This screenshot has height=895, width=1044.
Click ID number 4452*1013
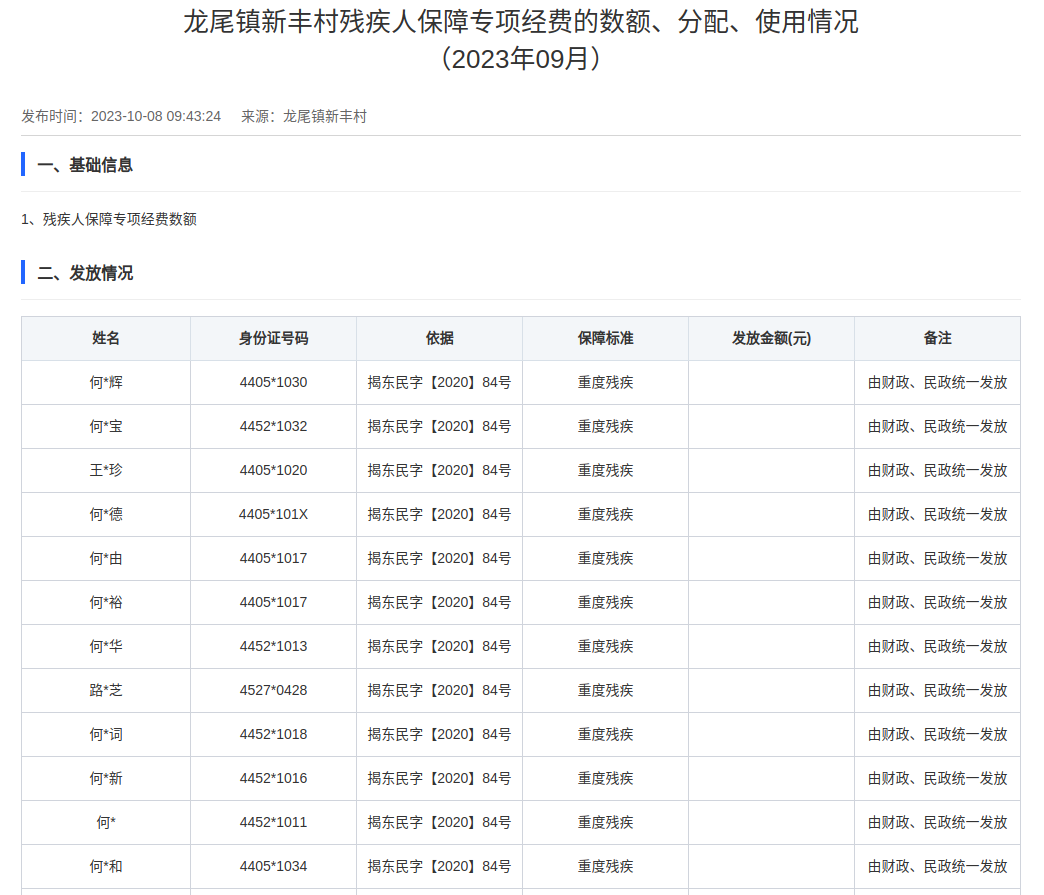[x=274, y=647]
